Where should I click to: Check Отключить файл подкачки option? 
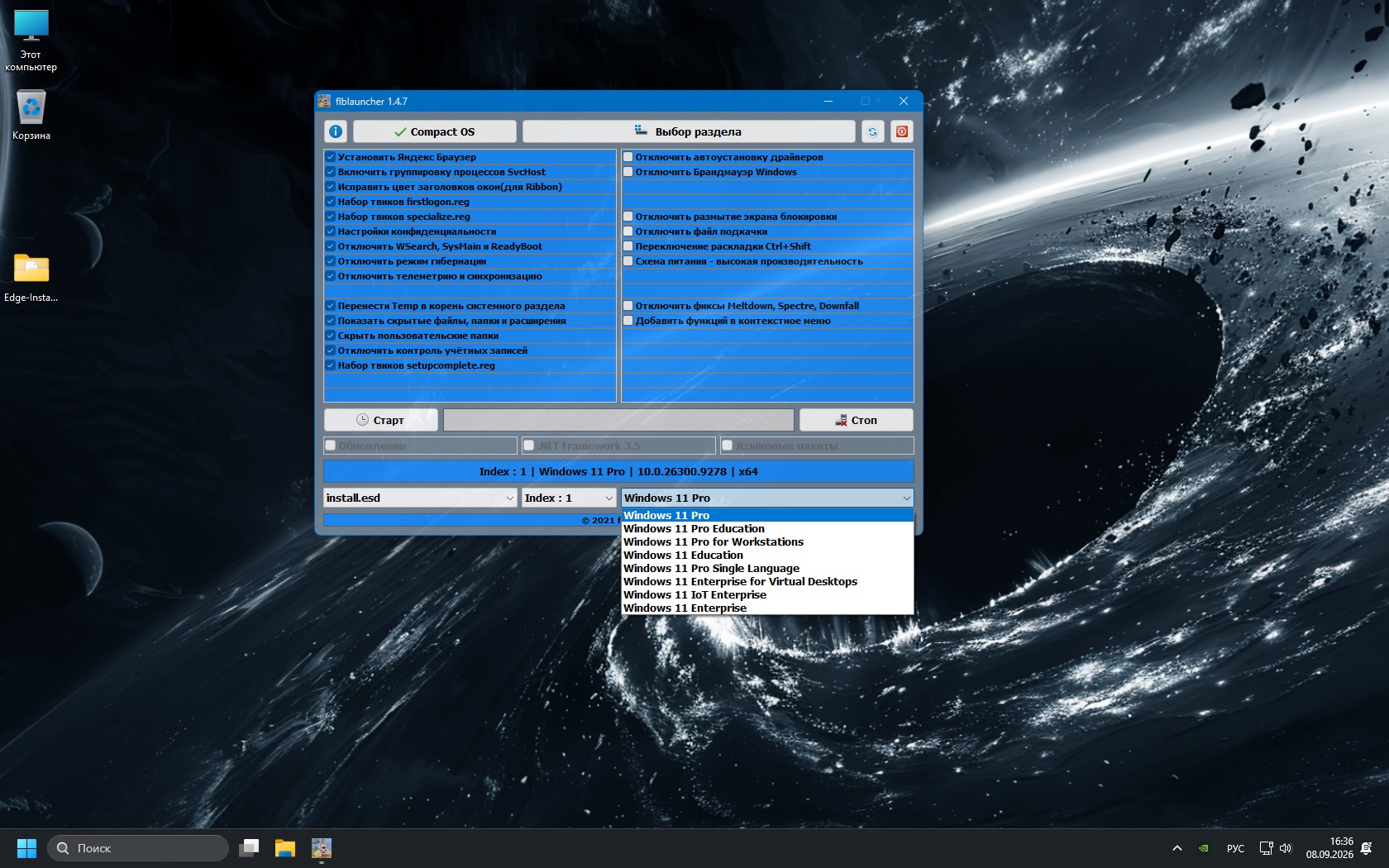pyautogui.click(x=628, y=231)
